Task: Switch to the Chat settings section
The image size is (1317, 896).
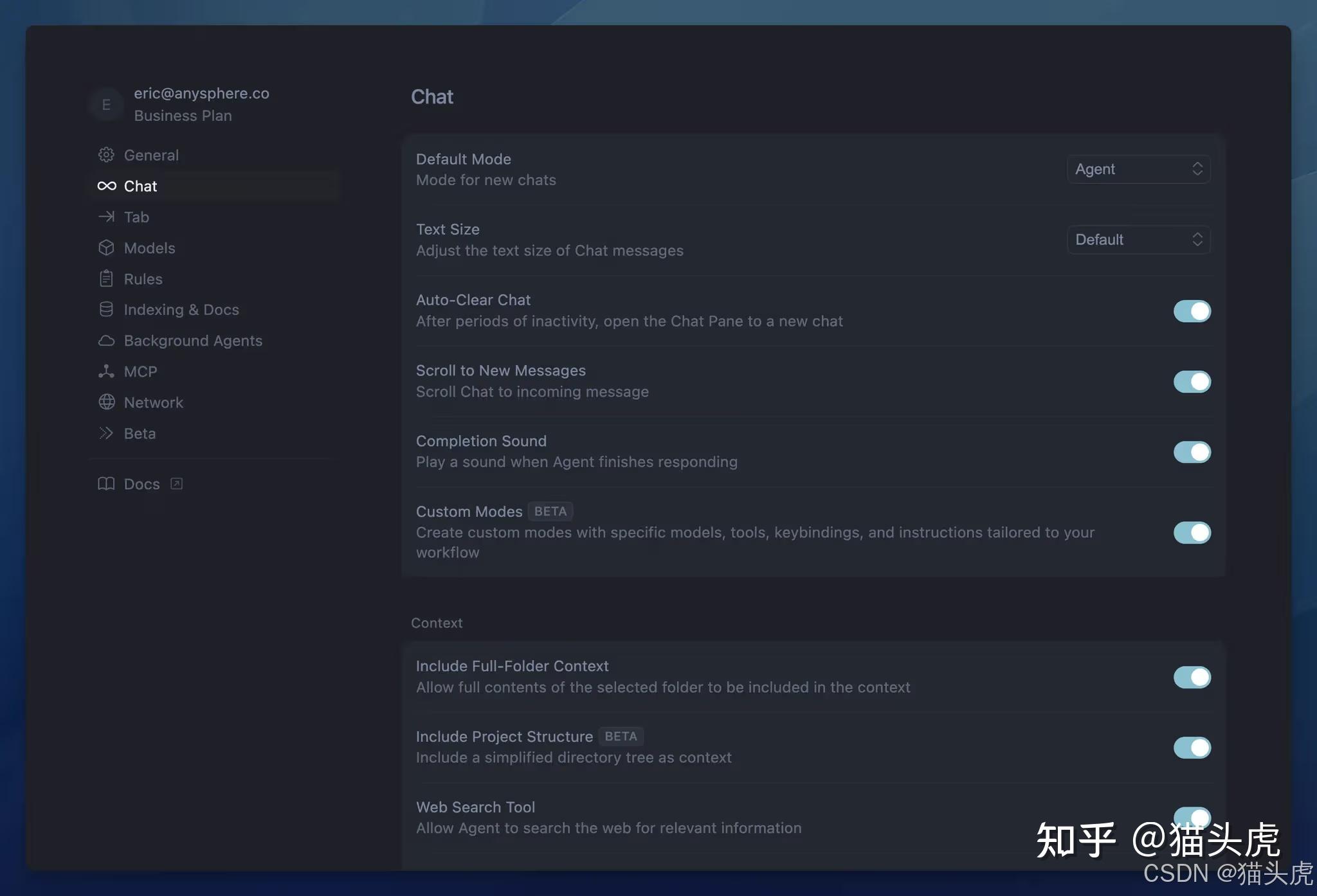Action: click(141, 186)
